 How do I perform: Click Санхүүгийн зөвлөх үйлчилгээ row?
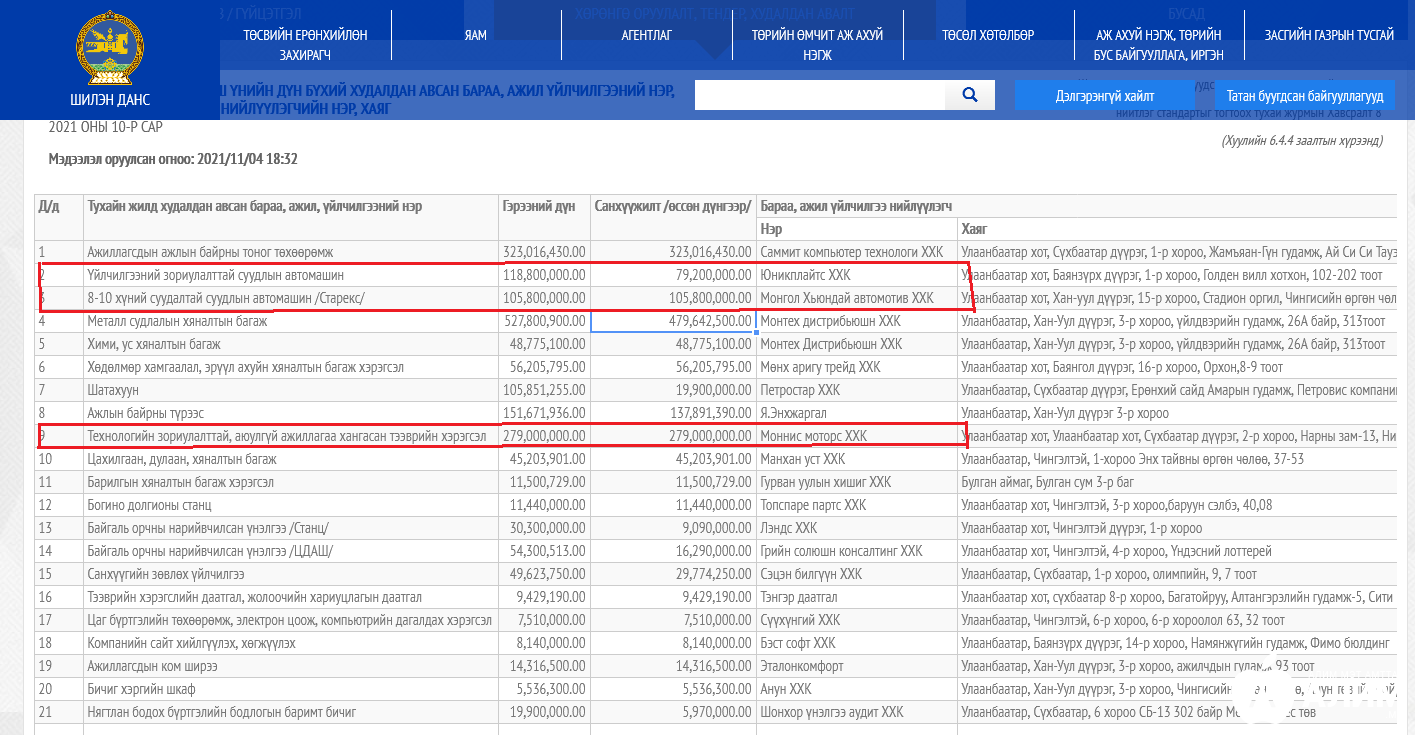(290, 574)
